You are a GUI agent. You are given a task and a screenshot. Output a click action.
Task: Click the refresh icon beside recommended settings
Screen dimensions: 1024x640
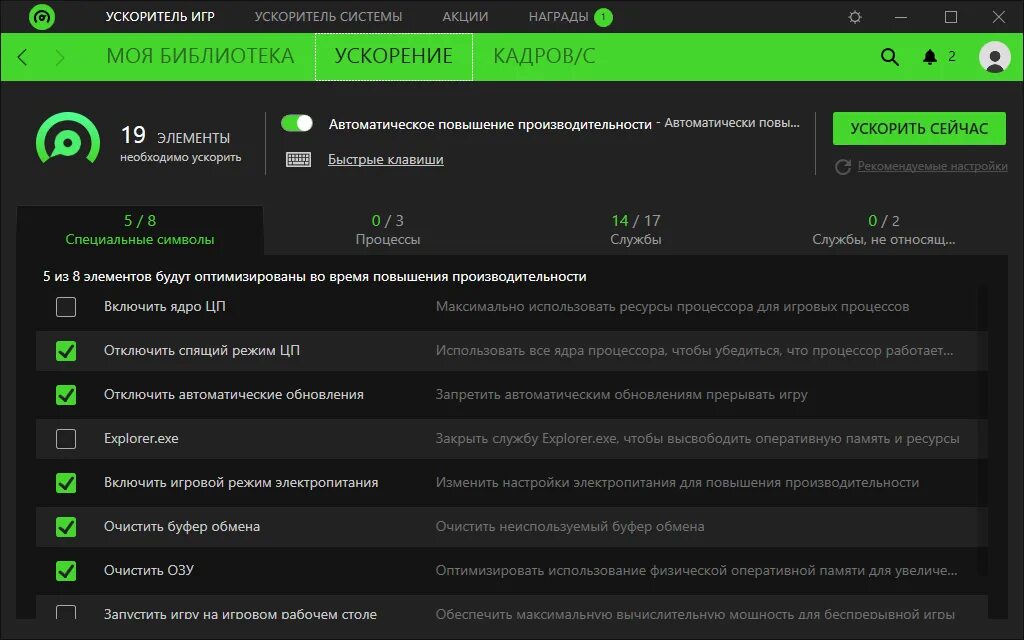842,167
